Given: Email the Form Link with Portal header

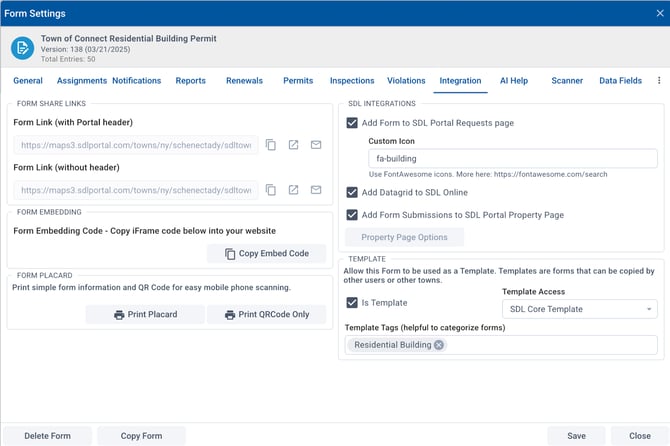Looking at the screenshot, I should pyautogui.click(x=316, y=145).
